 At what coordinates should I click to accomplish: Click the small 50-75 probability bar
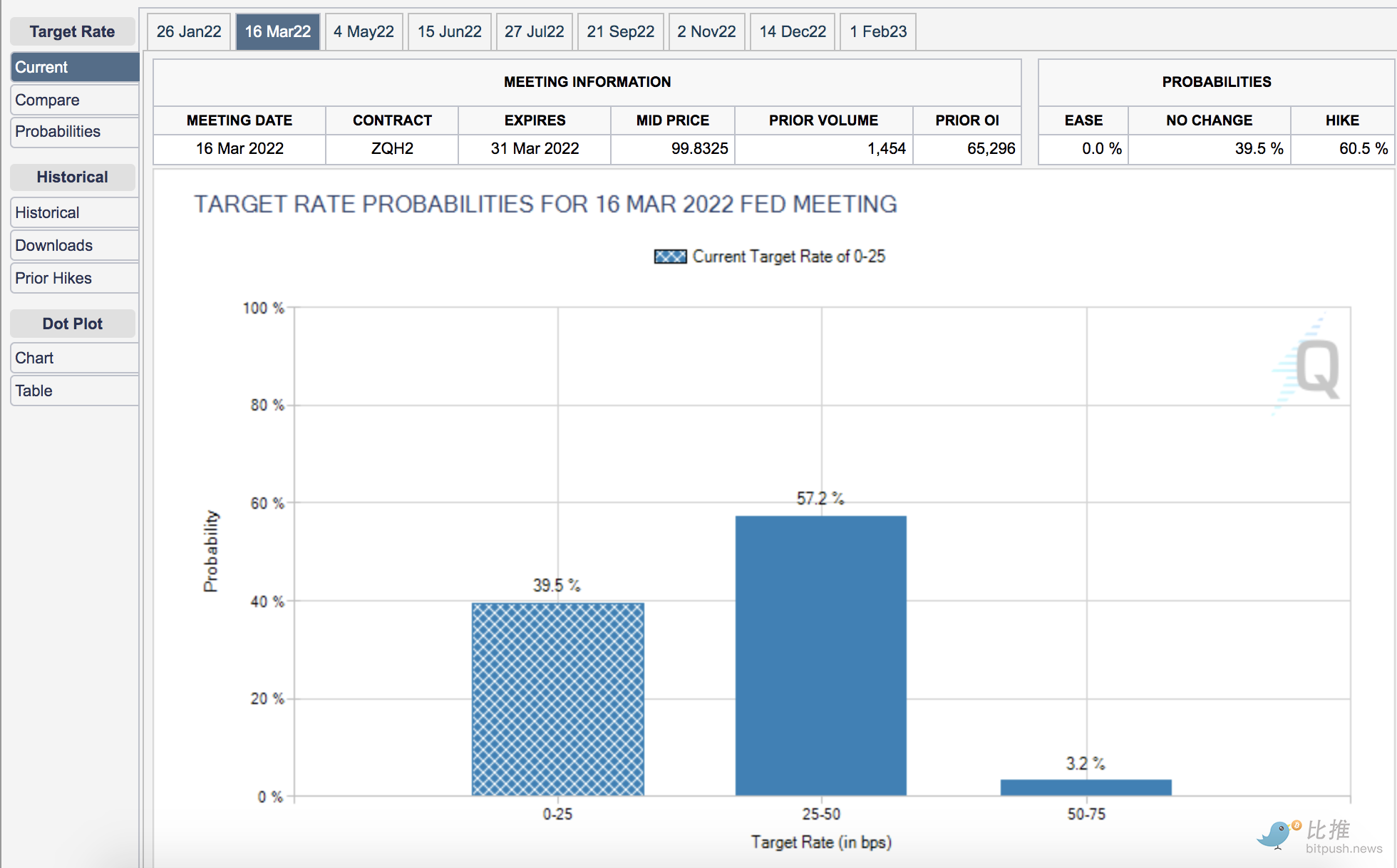(1086, 787)
